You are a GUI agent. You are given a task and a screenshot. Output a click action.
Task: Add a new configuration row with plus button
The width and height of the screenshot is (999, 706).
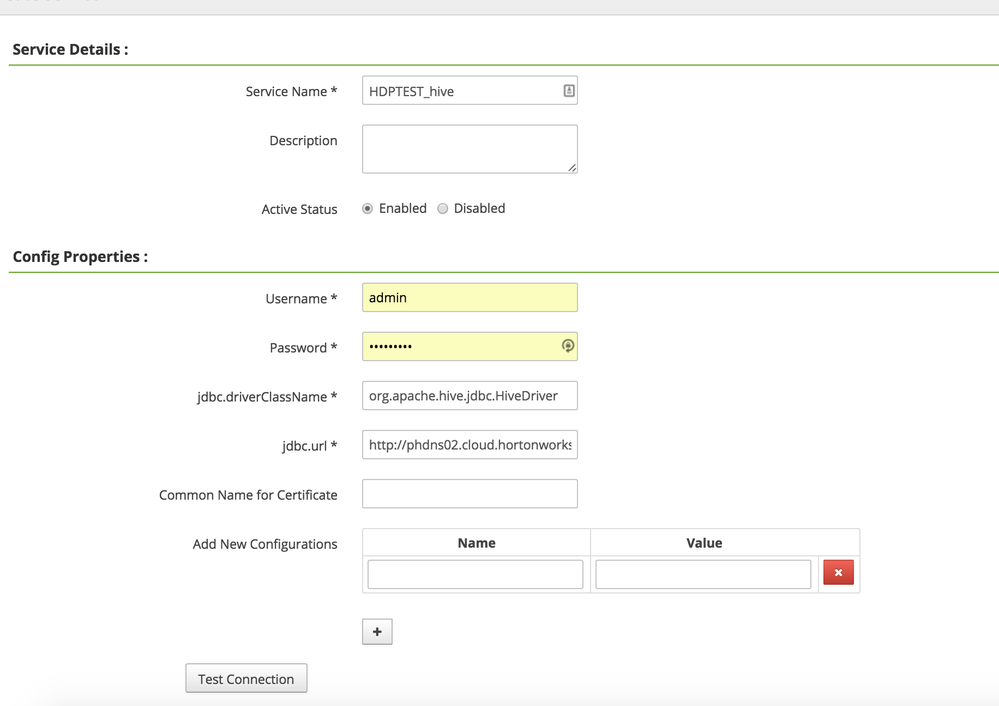point(377,632)
